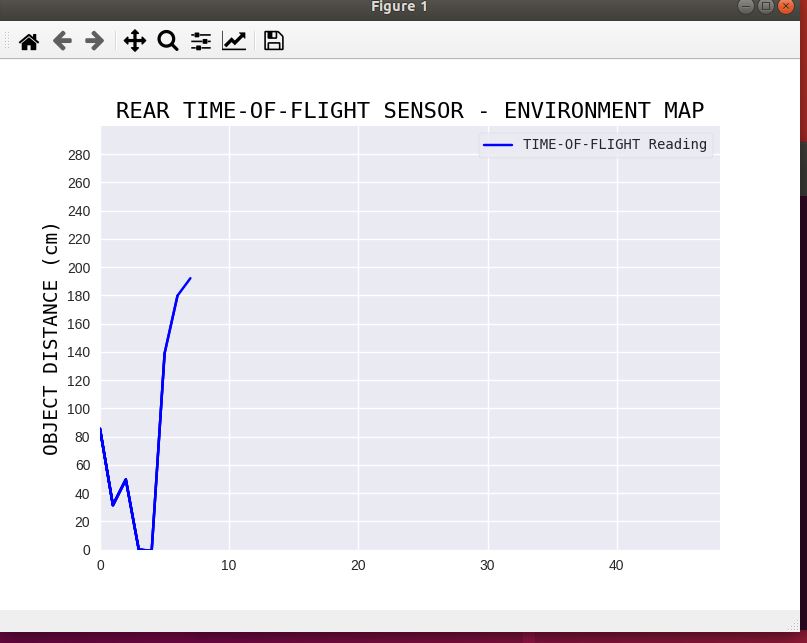
Task: Click y-axis tick label 120
Action: point(79,381)
